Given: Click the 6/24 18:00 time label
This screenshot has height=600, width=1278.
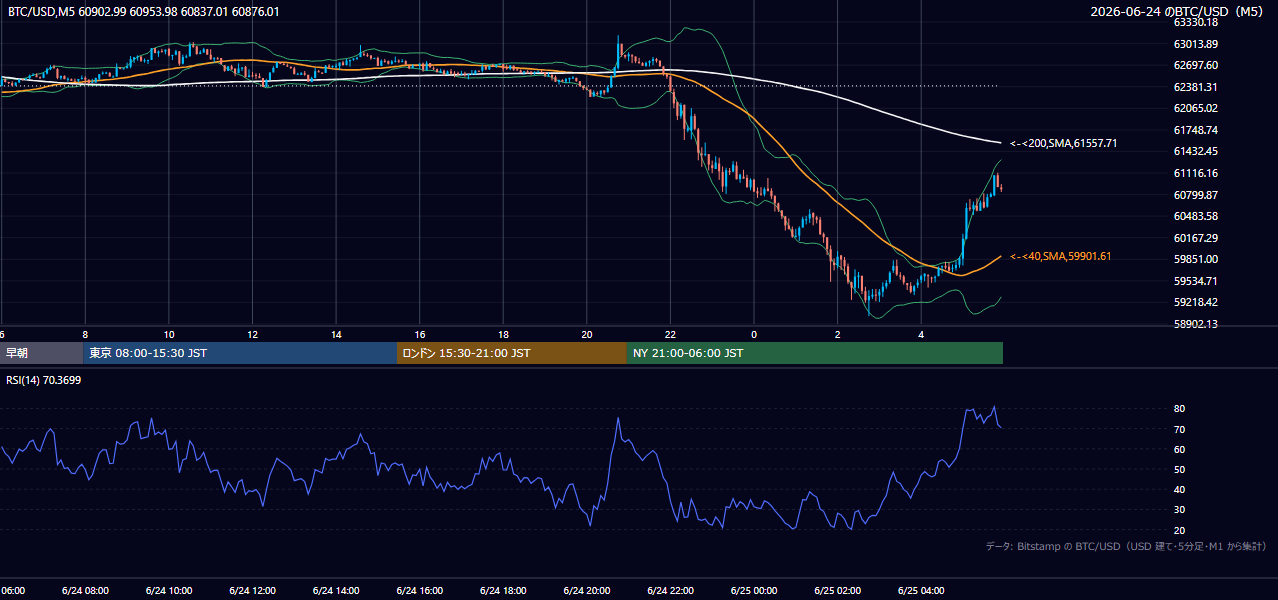Looking at the screenshot, I should [x=503, y=590].
